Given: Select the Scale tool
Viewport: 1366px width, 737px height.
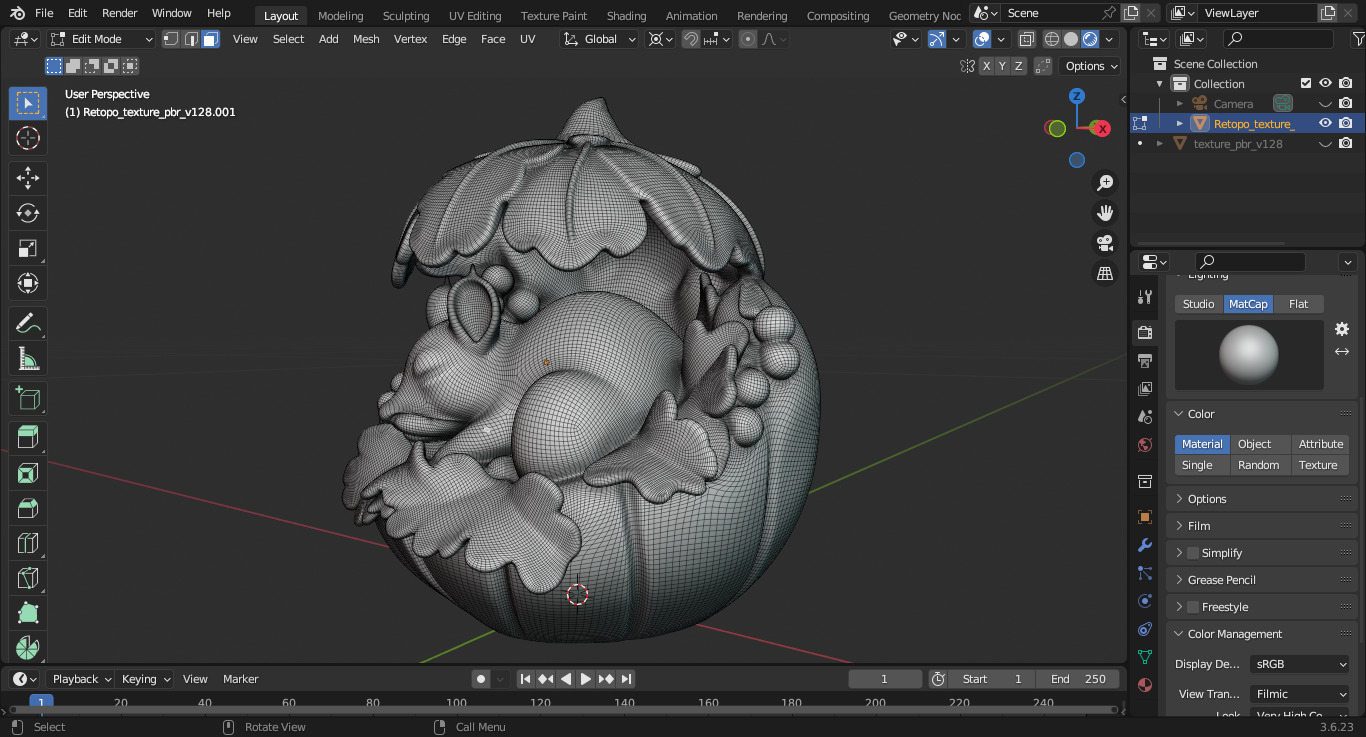Looking at the screenshot, I should tap(28, 248).
